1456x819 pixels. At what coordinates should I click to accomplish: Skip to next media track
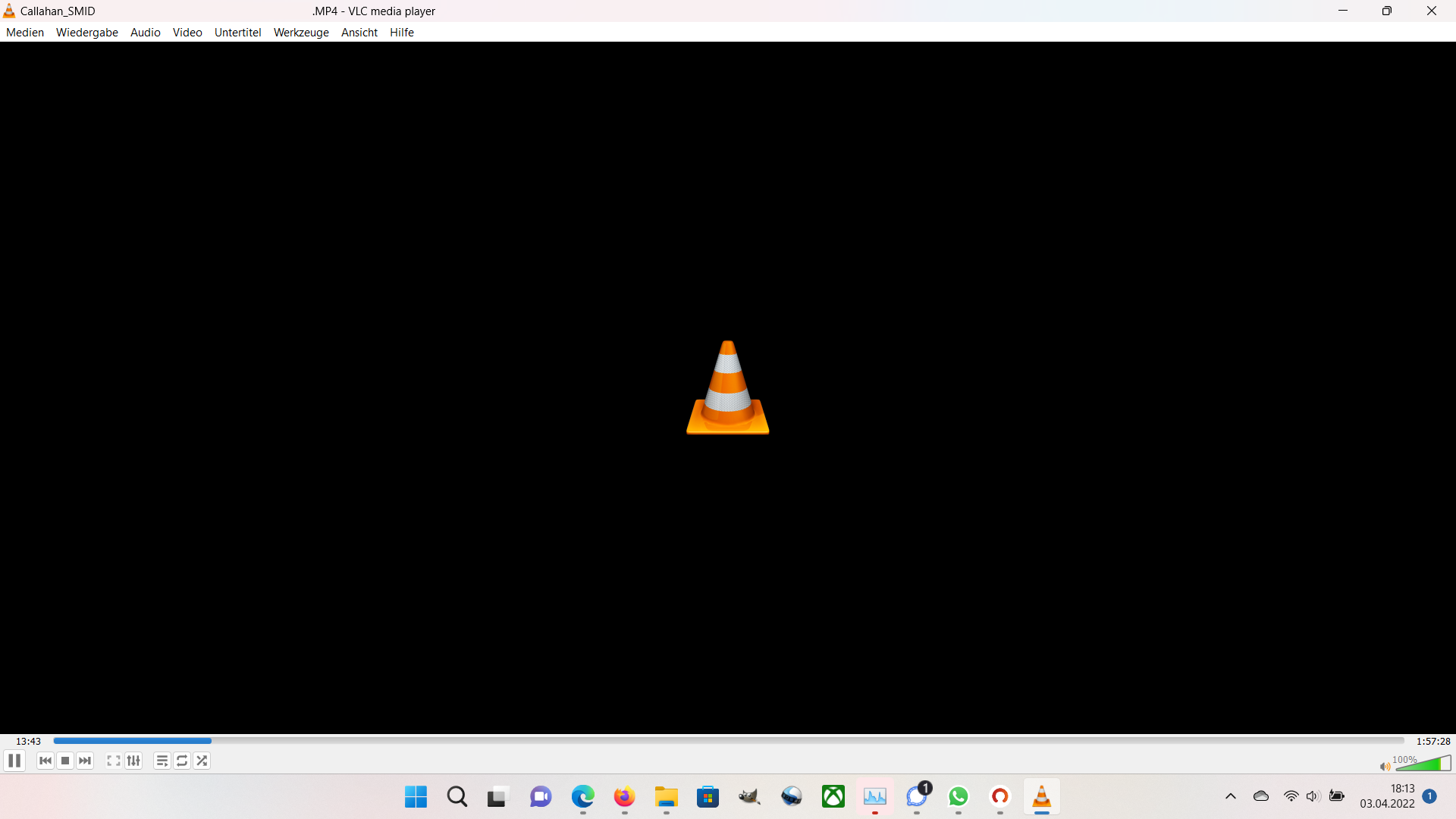point(85,761)
